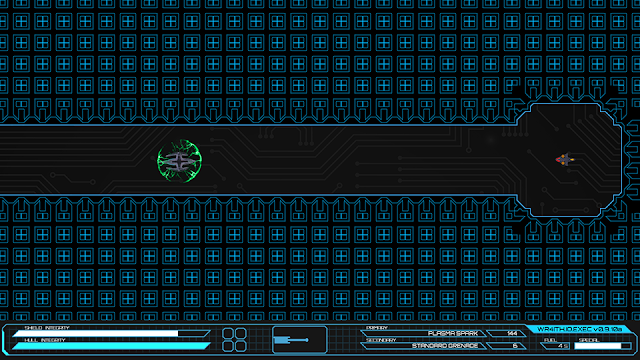Click the Hull Integrity bar
Viewport: 640px width, 360px height.
click(111, 346)
